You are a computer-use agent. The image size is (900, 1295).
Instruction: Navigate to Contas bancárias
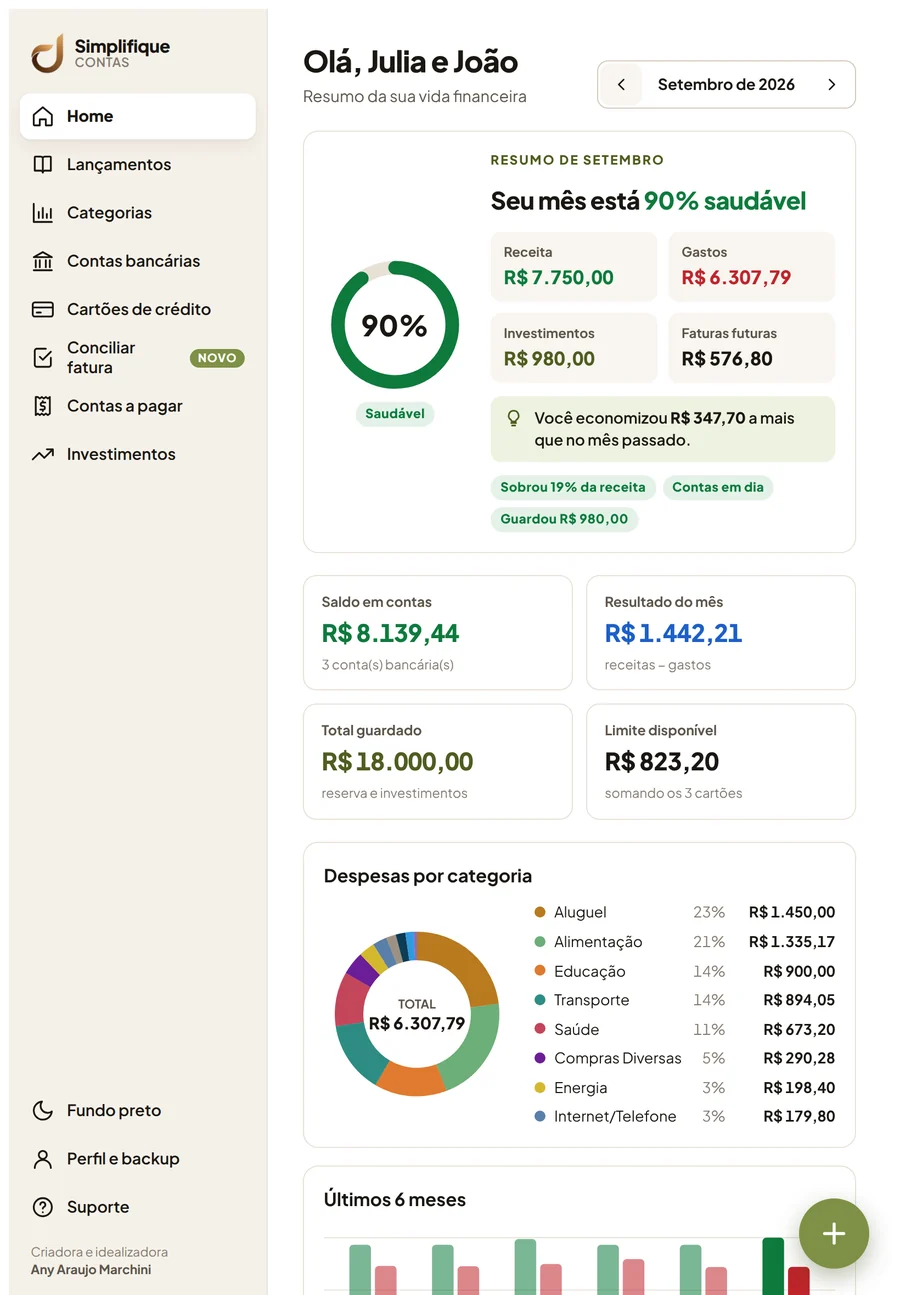pos(138,261)
